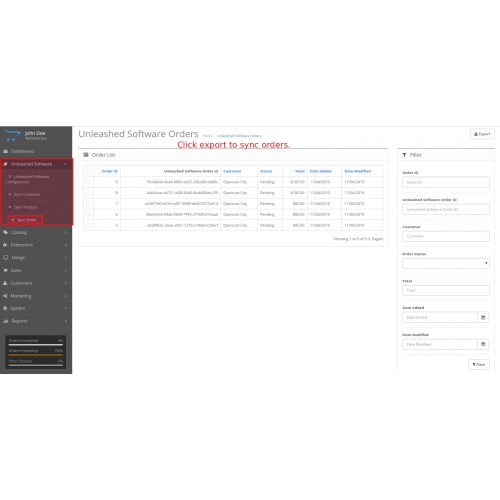Viewport: 500px width, 500px height.
Task: Focus the Date Added filter field
Action: click(440, 317)
